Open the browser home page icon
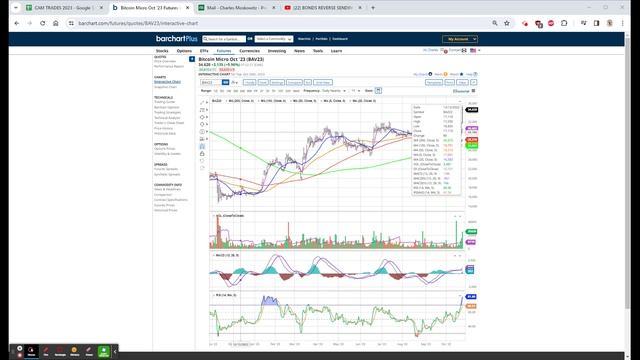 [56, 23]
